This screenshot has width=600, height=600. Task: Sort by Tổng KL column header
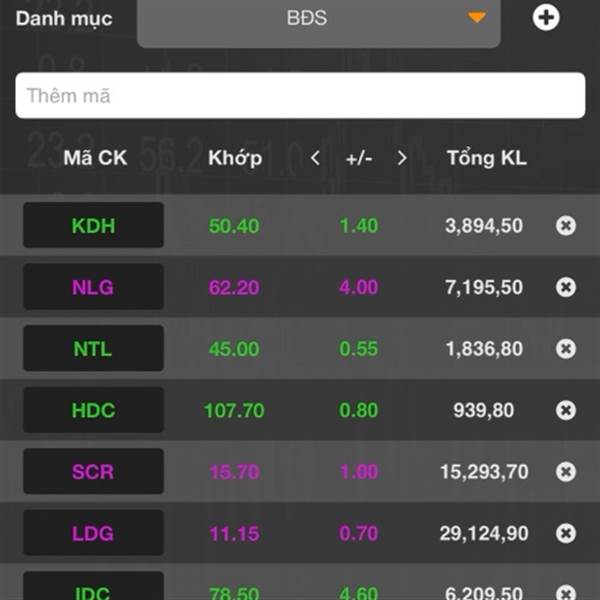[487, 158]
